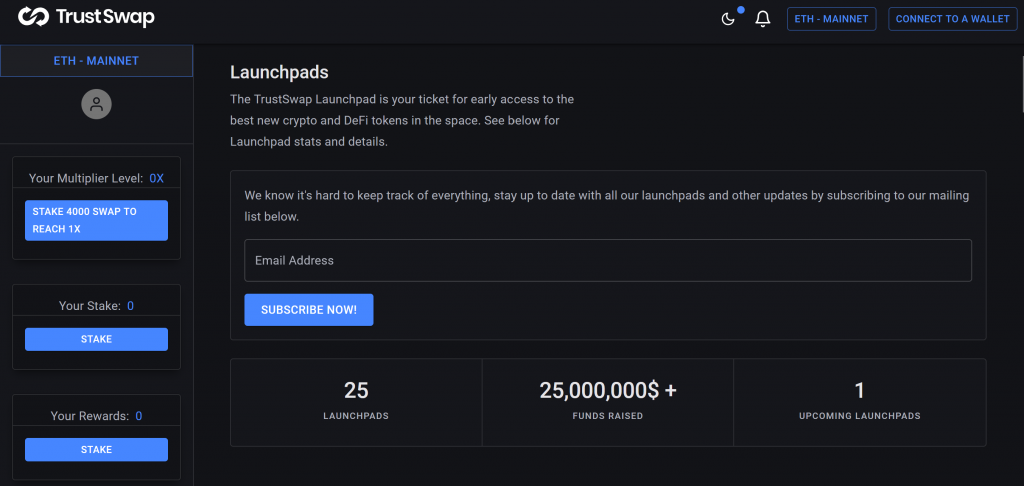This screenshot has height=486, width=1024.
Task: Select ETH - MAINNET in sidebar
Action: 97,61
